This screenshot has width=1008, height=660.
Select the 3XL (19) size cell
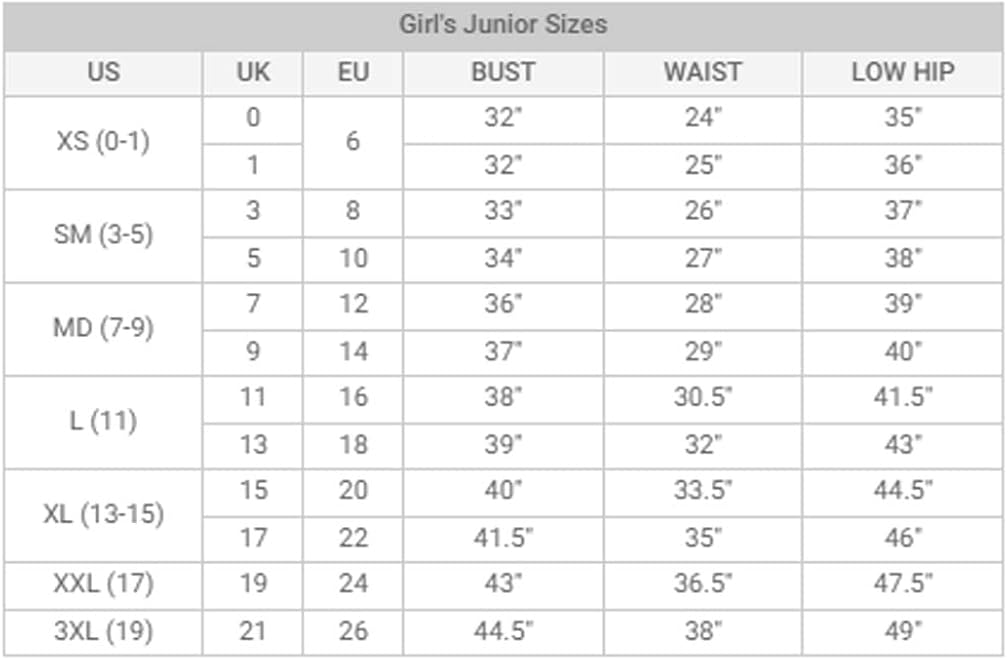103,631
